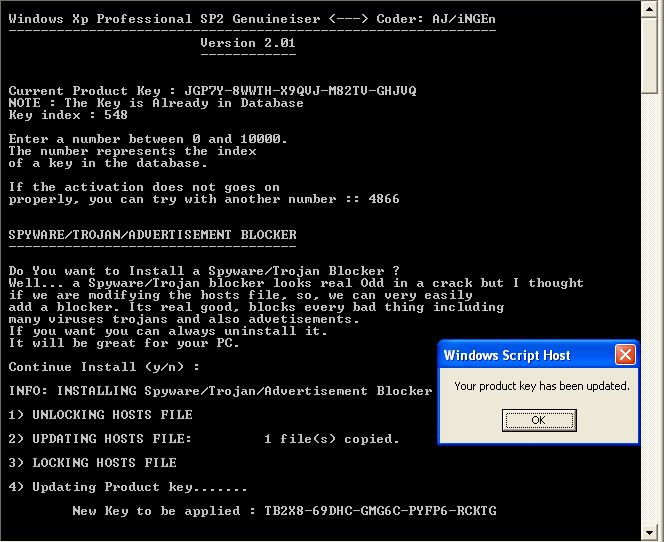Click "Enter a number between 0 and 10000." line
The image size is (664, 542).
click(x=148, y=139)
